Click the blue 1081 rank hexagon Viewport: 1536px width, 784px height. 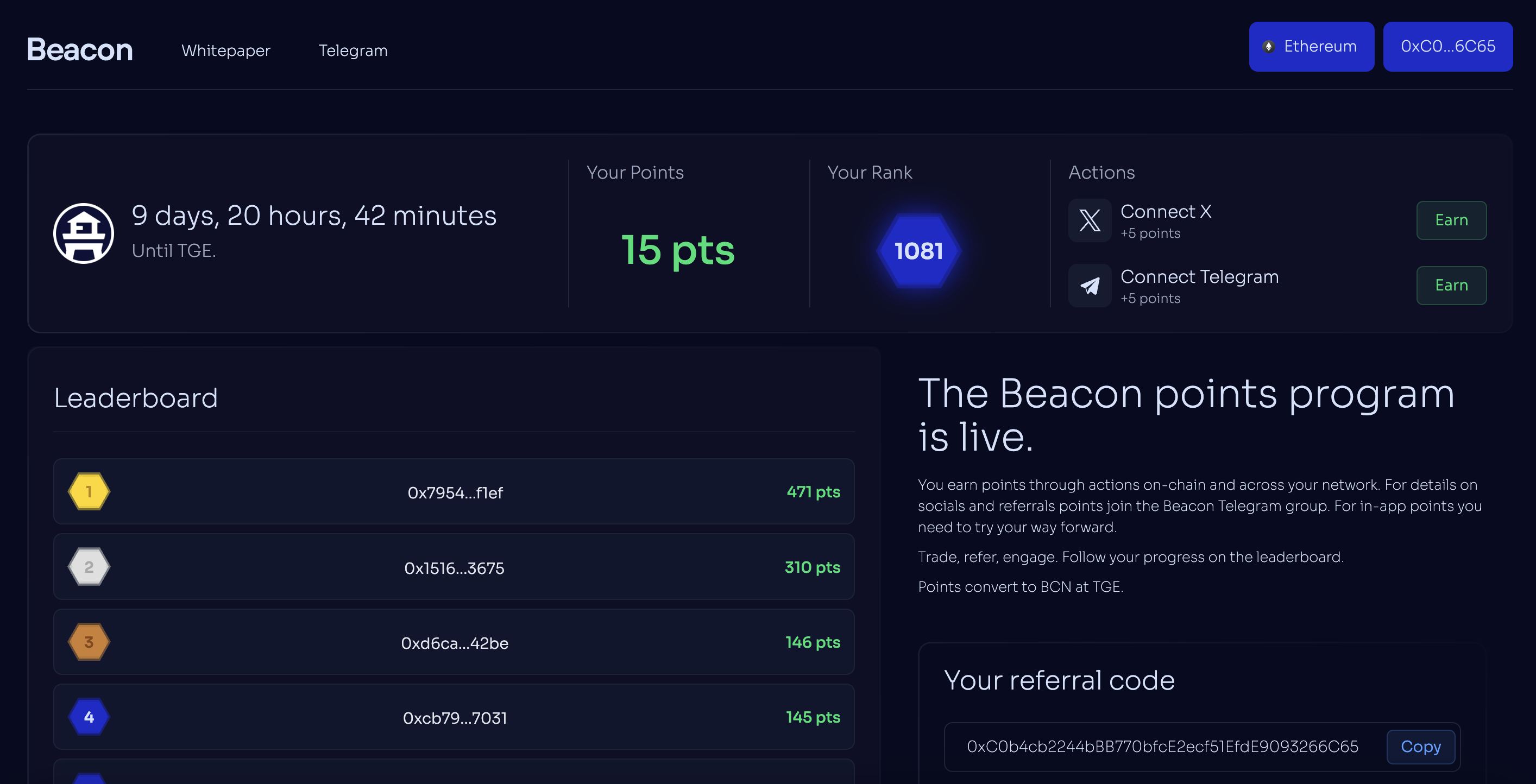click(918, 251)
